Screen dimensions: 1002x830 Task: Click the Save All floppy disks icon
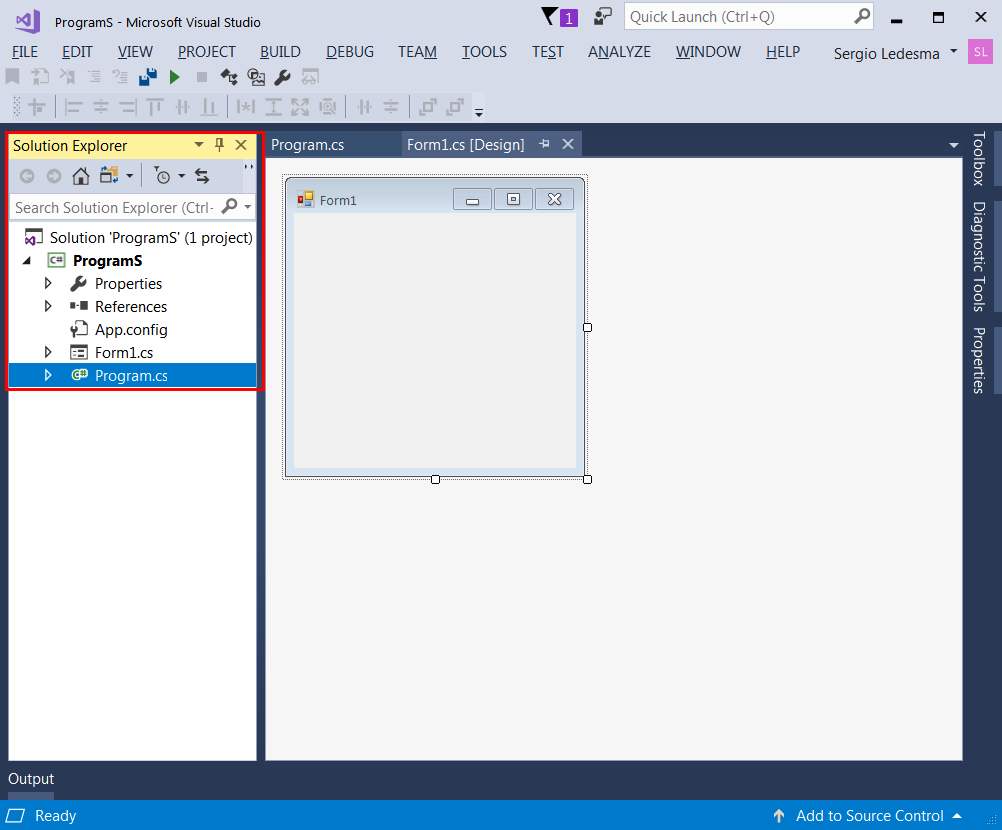coord(148,77)
